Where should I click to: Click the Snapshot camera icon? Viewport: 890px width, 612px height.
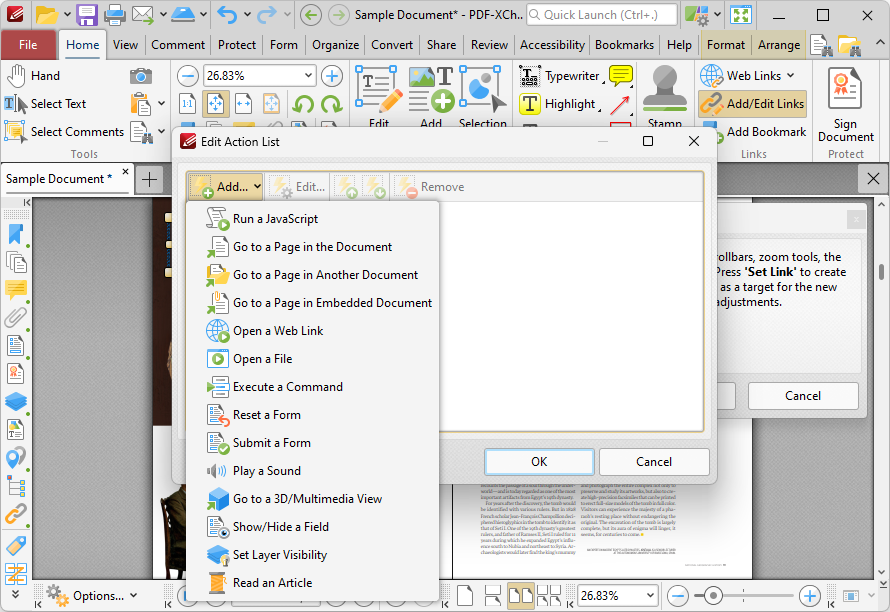(x=141, y=76)
